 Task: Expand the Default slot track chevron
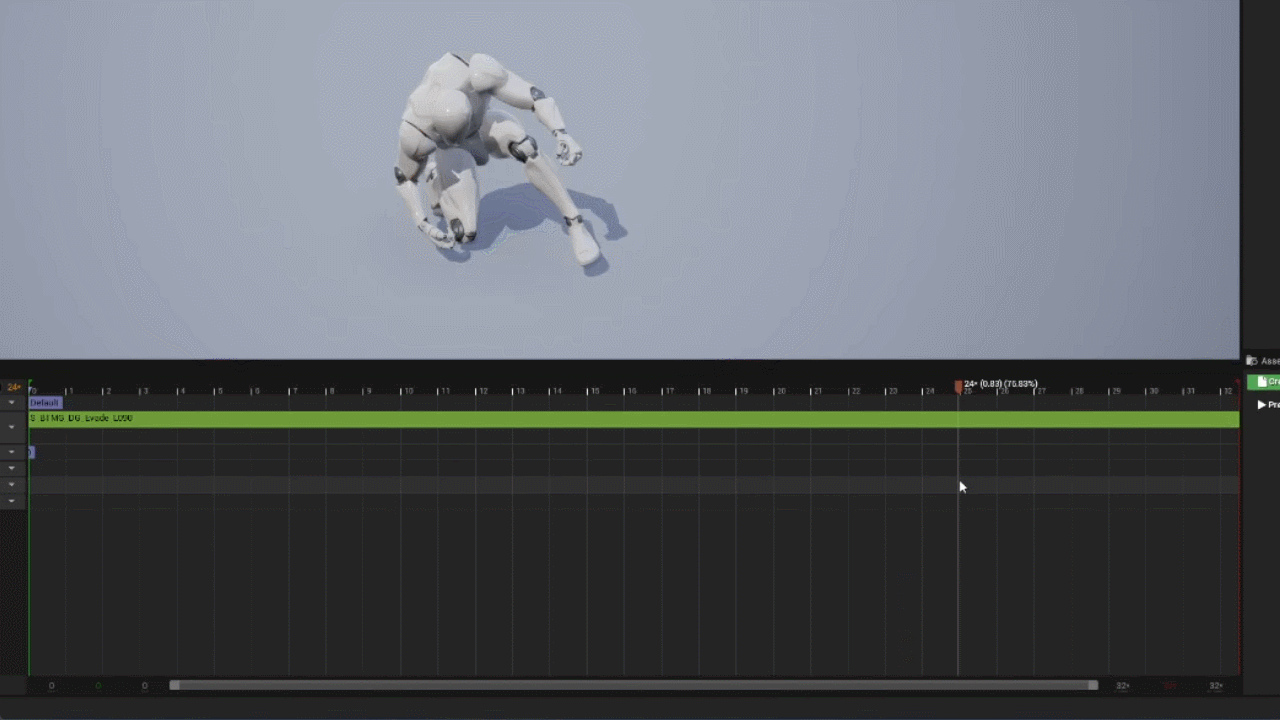coord(12,403)
